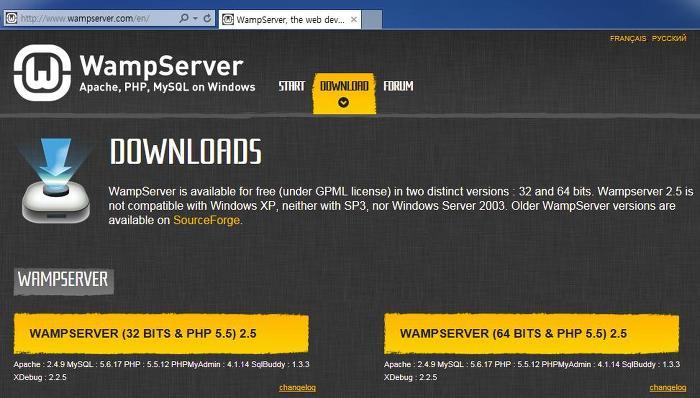Open the FORUM menu item
Viewport: 700px width, 398px height.
pos(398,86)
